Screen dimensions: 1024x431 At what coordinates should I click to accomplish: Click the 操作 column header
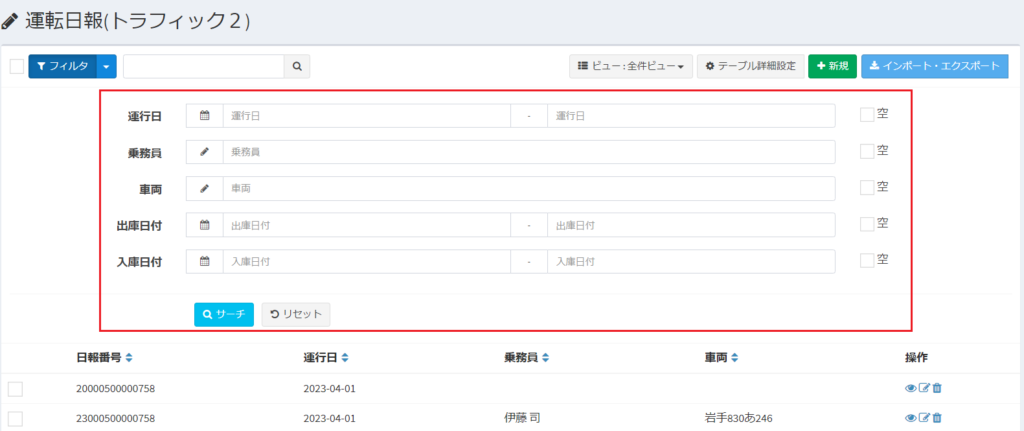(916, 358)
